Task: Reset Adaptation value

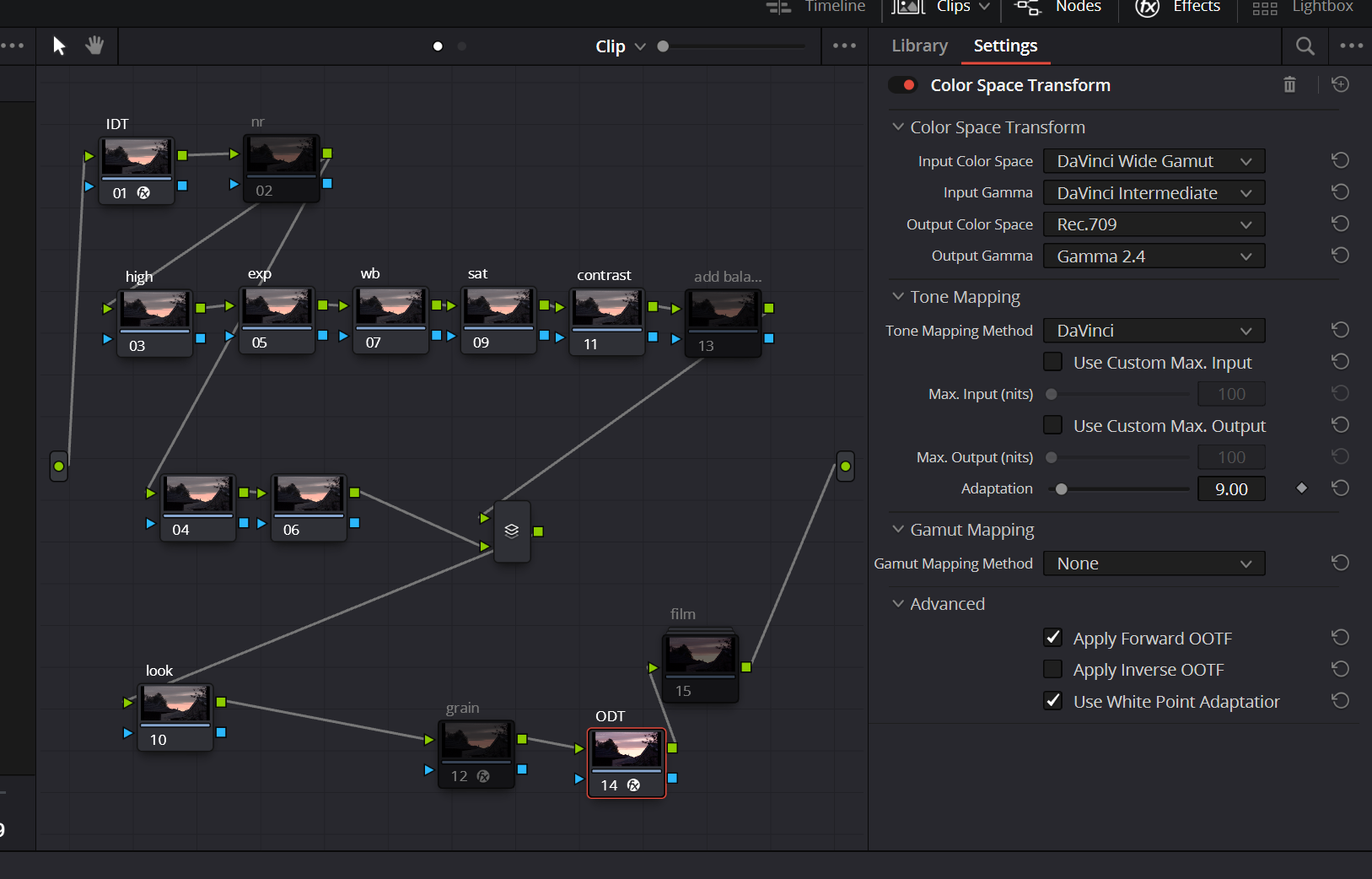Action: coord(1340,488)
